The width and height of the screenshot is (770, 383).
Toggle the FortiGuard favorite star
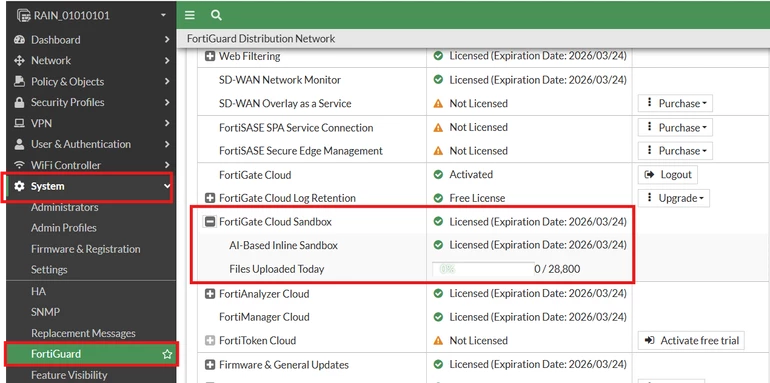[167, 354]
